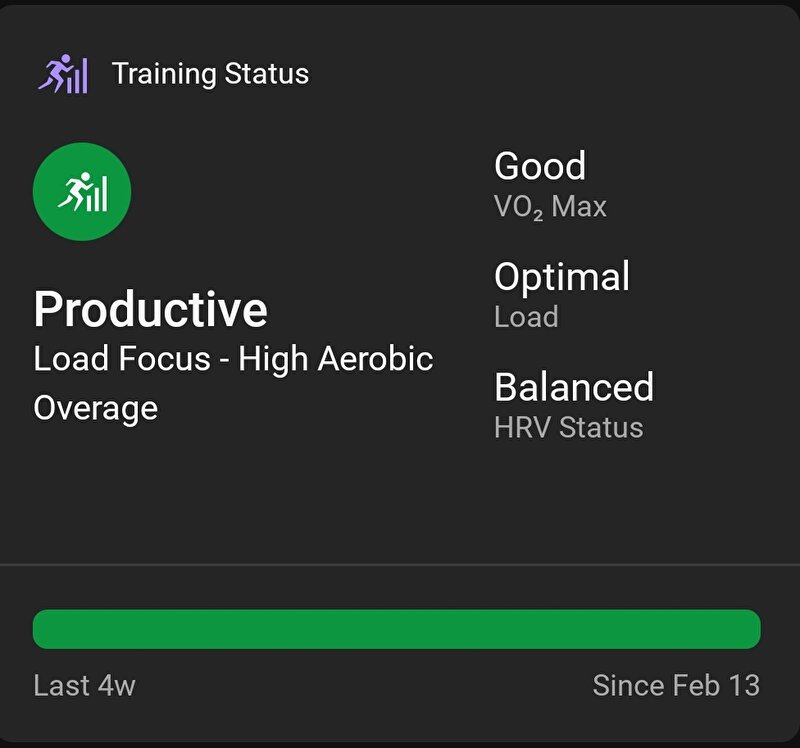This screenshot has width=800, height=748.
Task: Select the Productive status heading
Action: click(151, 309)
